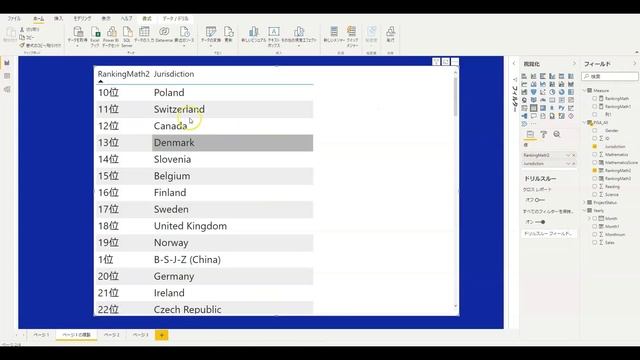The image size is (640, 360).
Task: Click the filter icon in the table visual header
Action: tap(436, 62)
